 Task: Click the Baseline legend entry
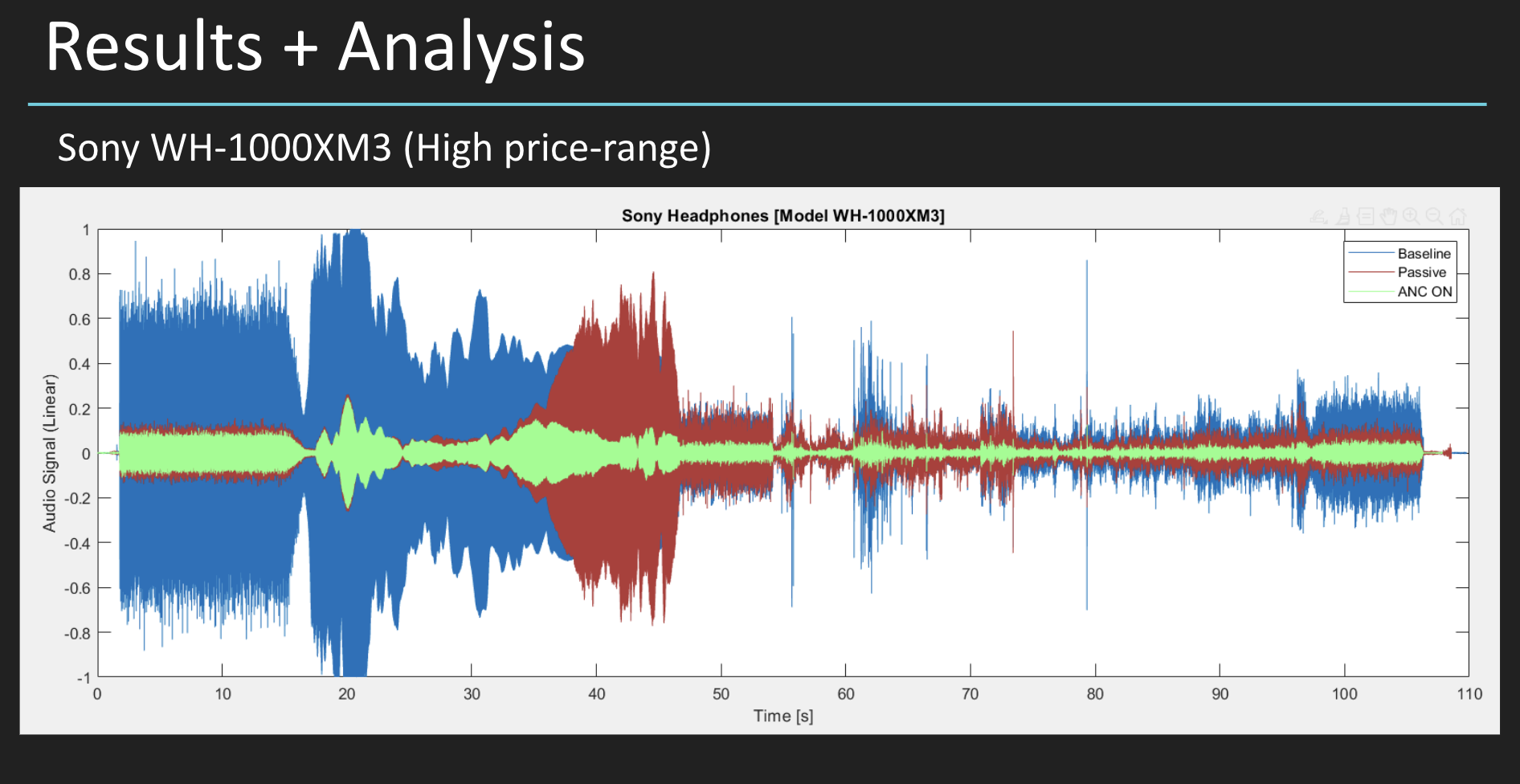(x=1424, y=254)
